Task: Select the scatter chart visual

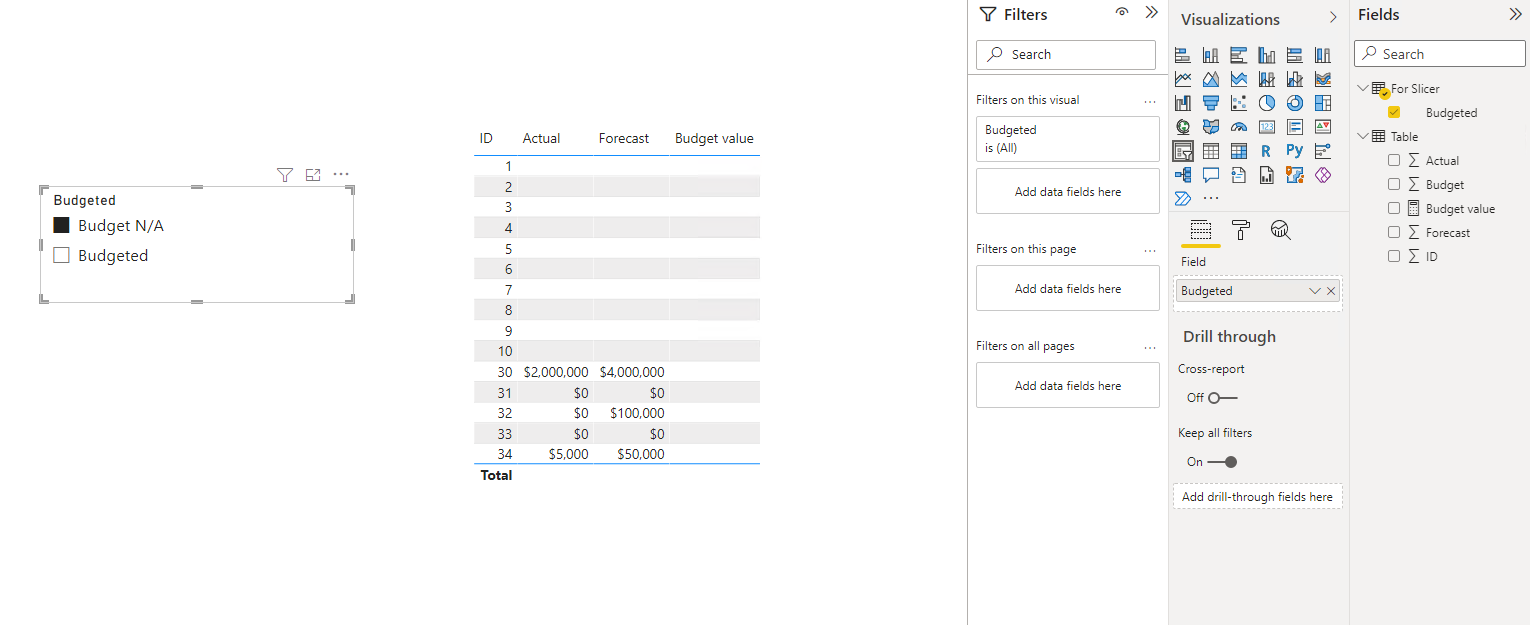Action: point(1239,103)
